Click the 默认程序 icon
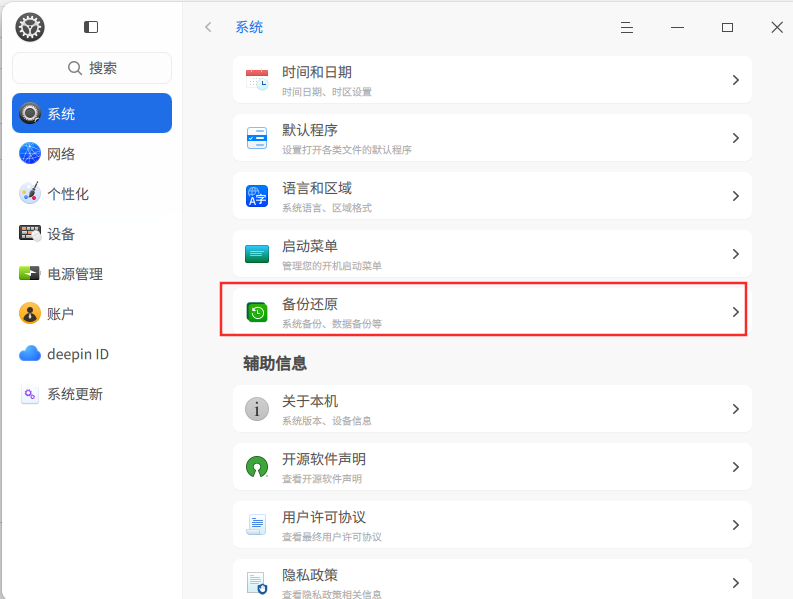 click(x=257, y=138)
